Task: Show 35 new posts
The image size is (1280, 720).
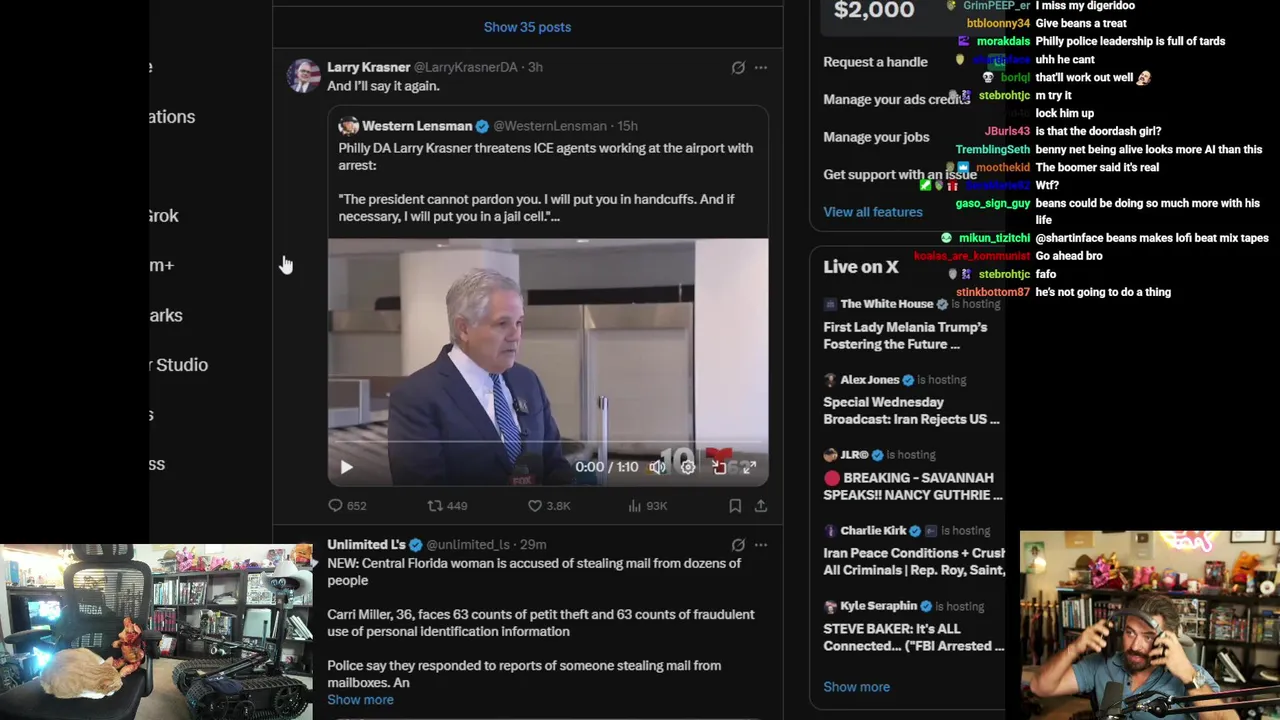Action: [x=527, y=27]
